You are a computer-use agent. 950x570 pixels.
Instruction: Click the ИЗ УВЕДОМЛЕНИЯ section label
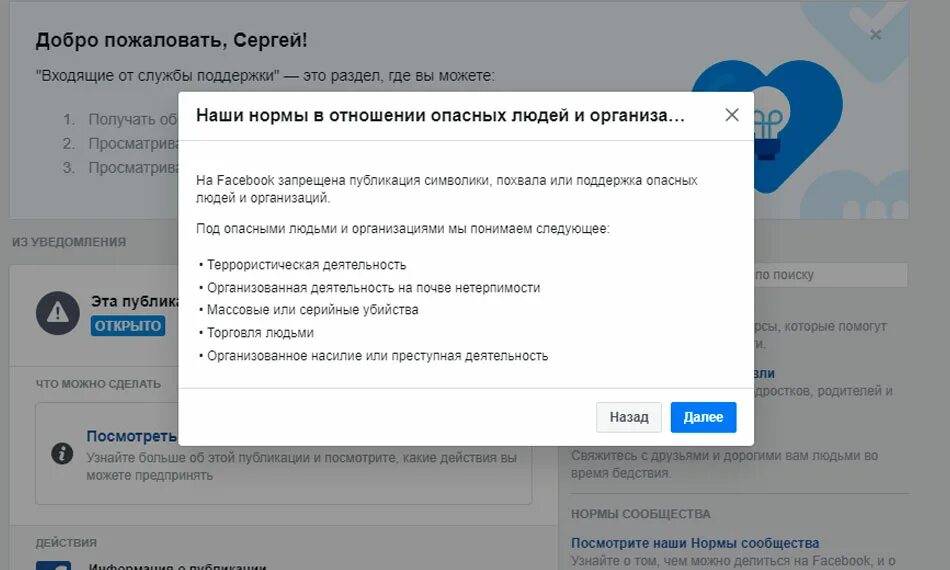(69, 242)
